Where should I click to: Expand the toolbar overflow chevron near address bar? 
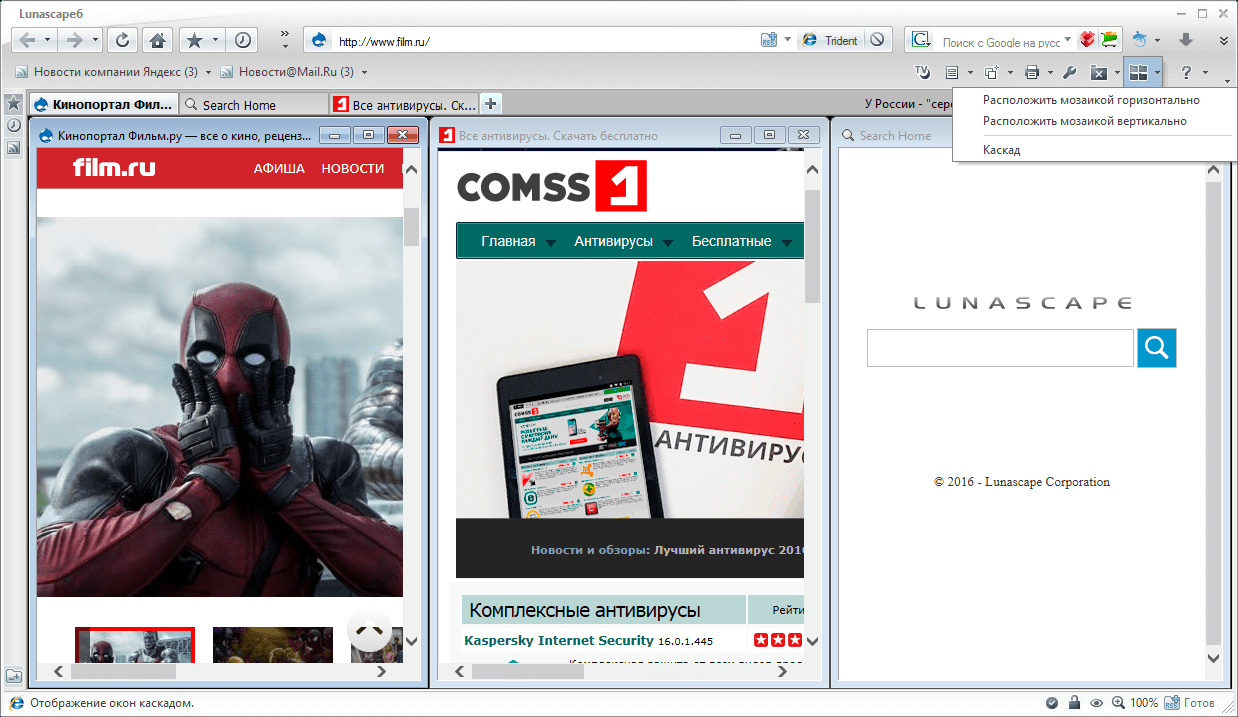coord(285,40)
